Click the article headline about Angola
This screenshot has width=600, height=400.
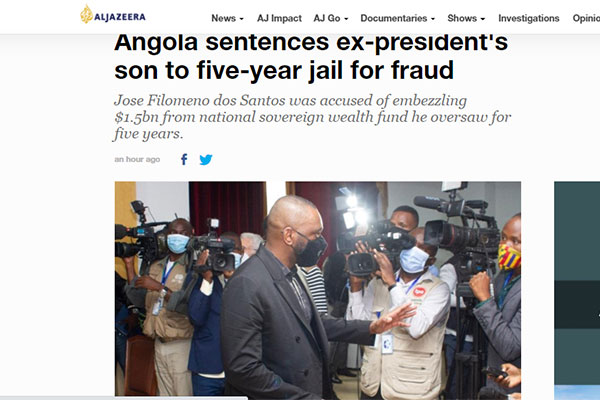click(311, 57)
